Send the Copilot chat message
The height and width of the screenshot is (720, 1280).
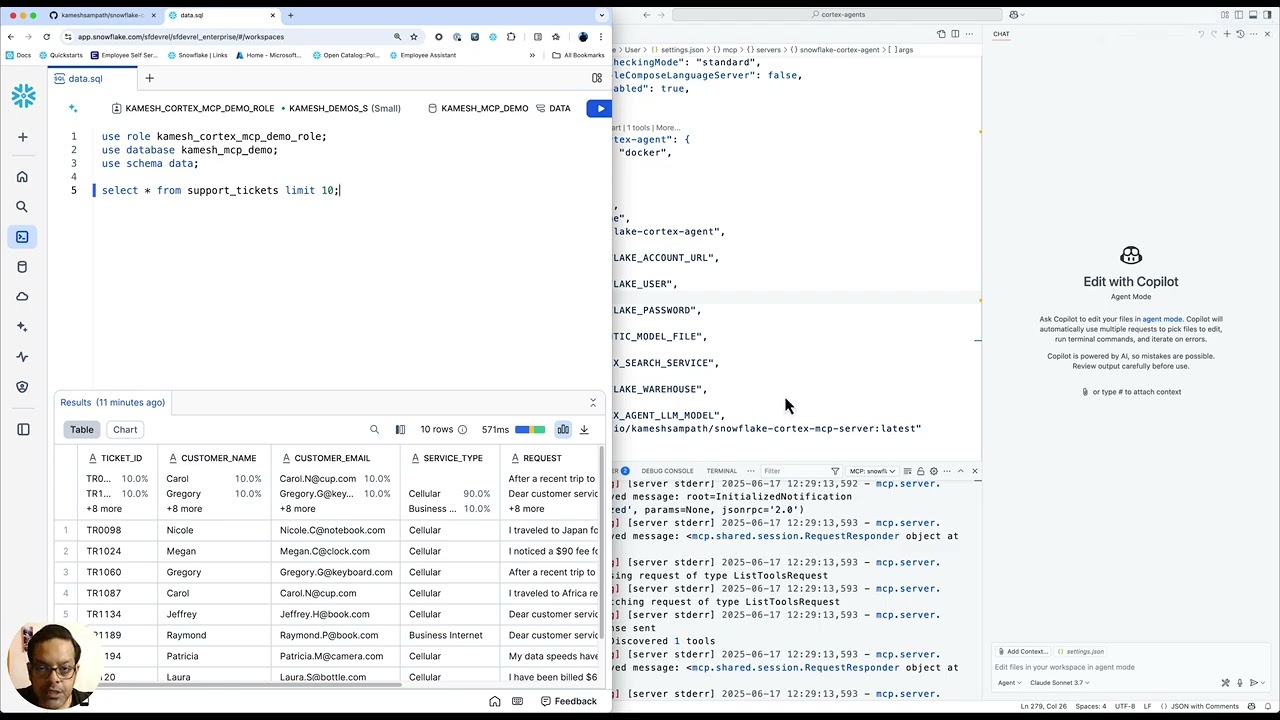[x=1254, y=683]
